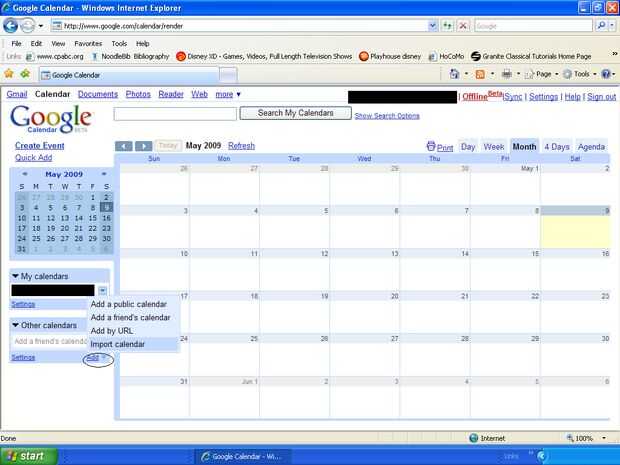
Task: Click the Sign out link
Action: tap(601, 97)
